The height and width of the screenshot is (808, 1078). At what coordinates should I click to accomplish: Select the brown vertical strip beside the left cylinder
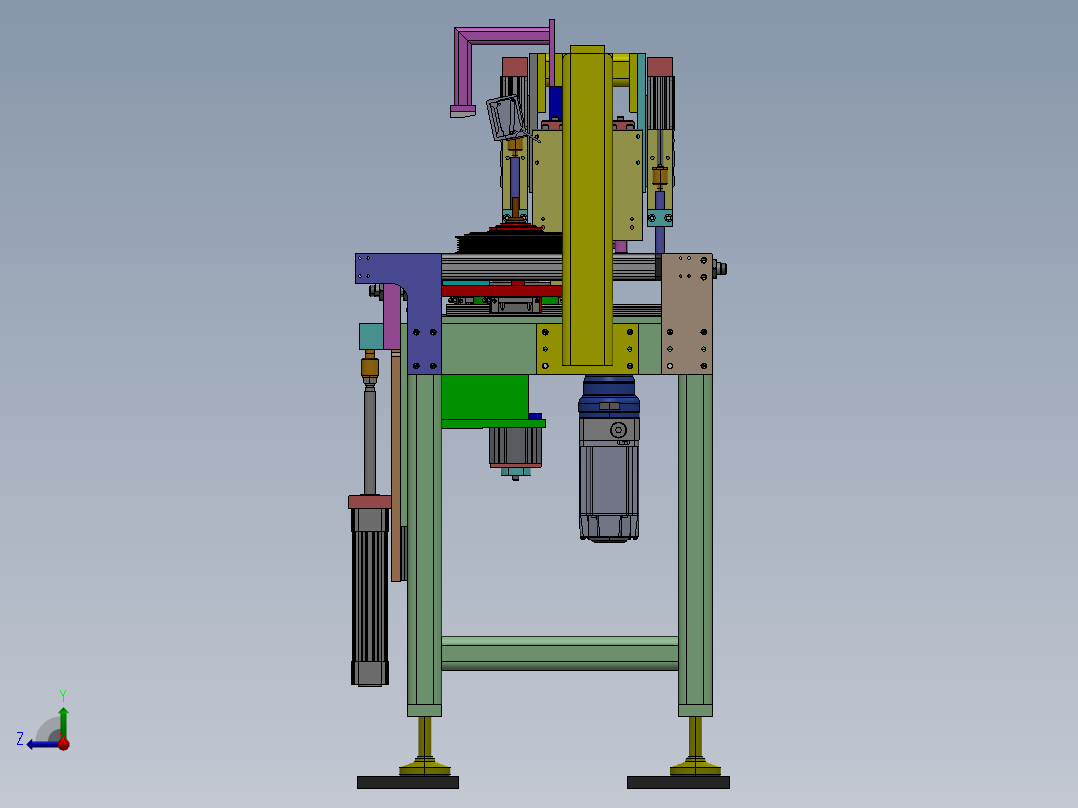pyautogui.click(x=396, y=466)
